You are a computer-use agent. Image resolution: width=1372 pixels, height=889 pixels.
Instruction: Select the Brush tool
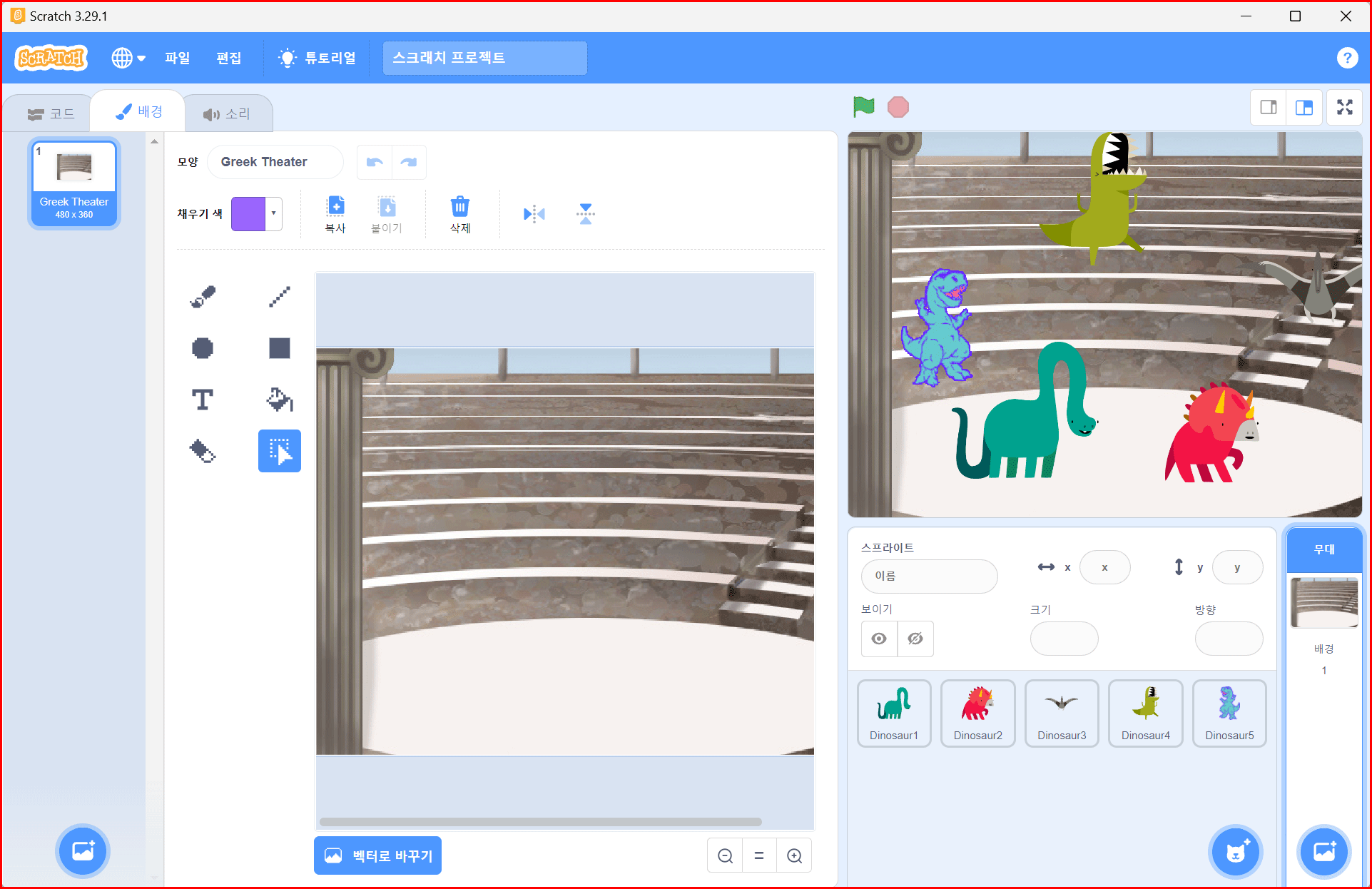203,296
